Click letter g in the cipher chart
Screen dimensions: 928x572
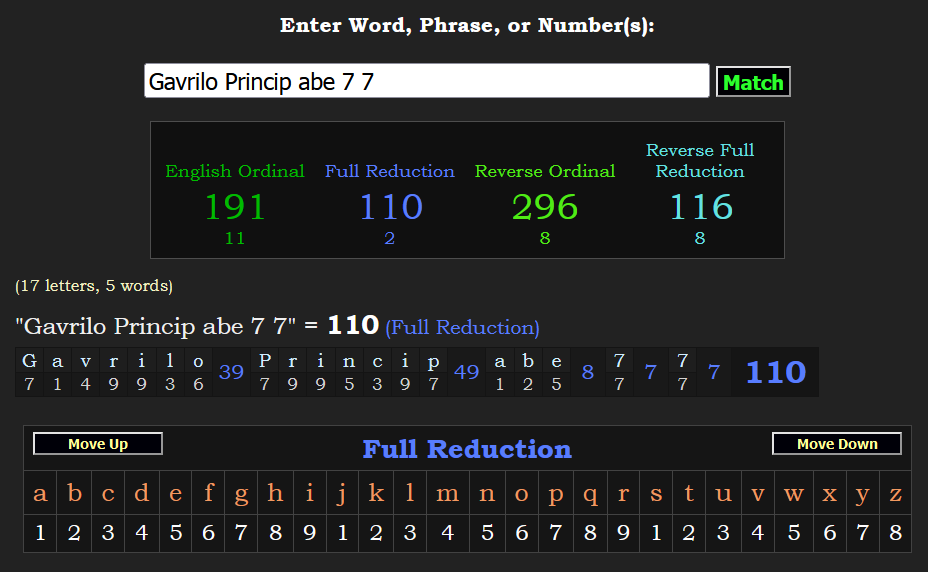pos(241,494)
